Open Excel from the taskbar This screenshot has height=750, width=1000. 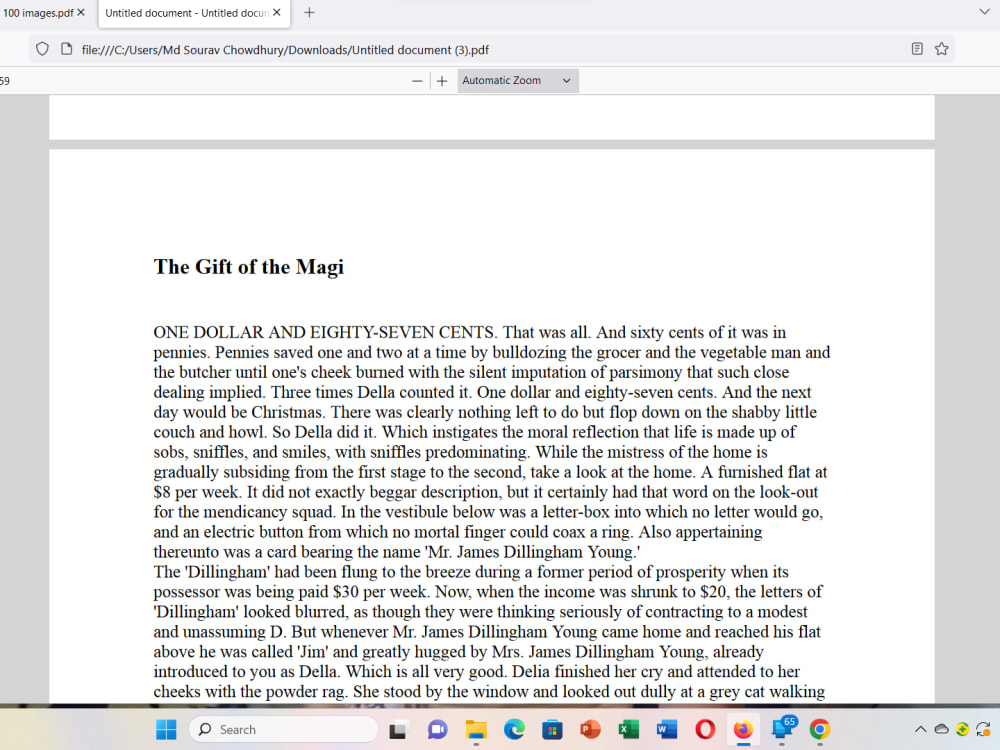629,729
